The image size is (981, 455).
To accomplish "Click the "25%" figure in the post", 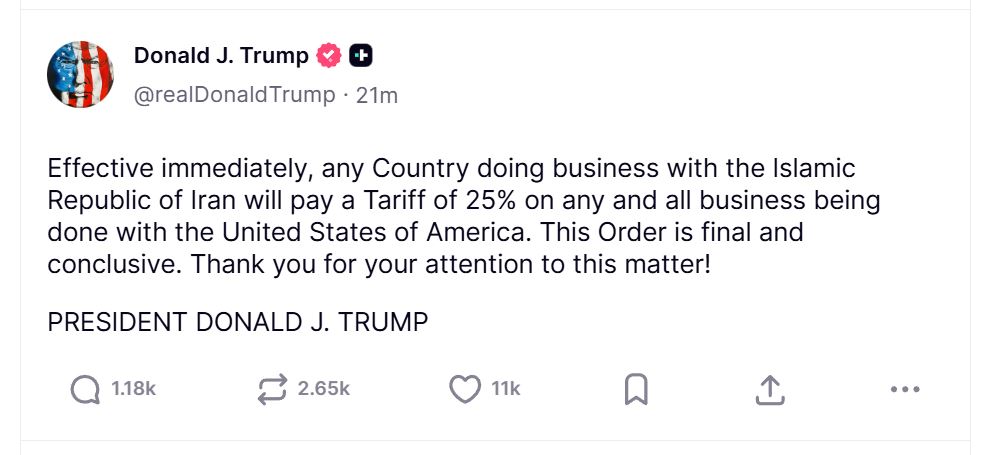I will [489, 201].
